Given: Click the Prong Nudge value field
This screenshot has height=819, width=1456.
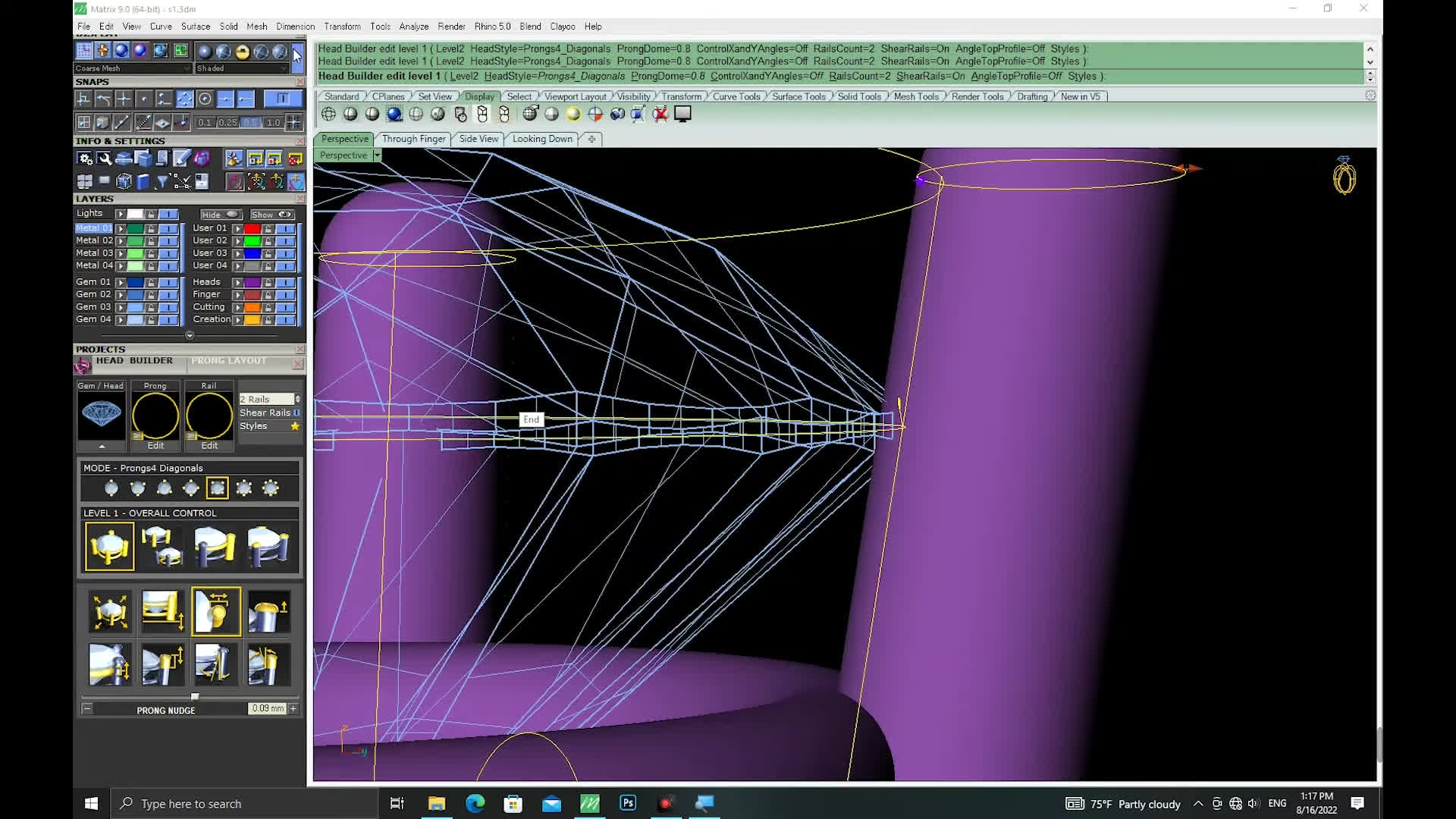Looking at the screenshot, I should pyautogui.click(x=266, y=708).
